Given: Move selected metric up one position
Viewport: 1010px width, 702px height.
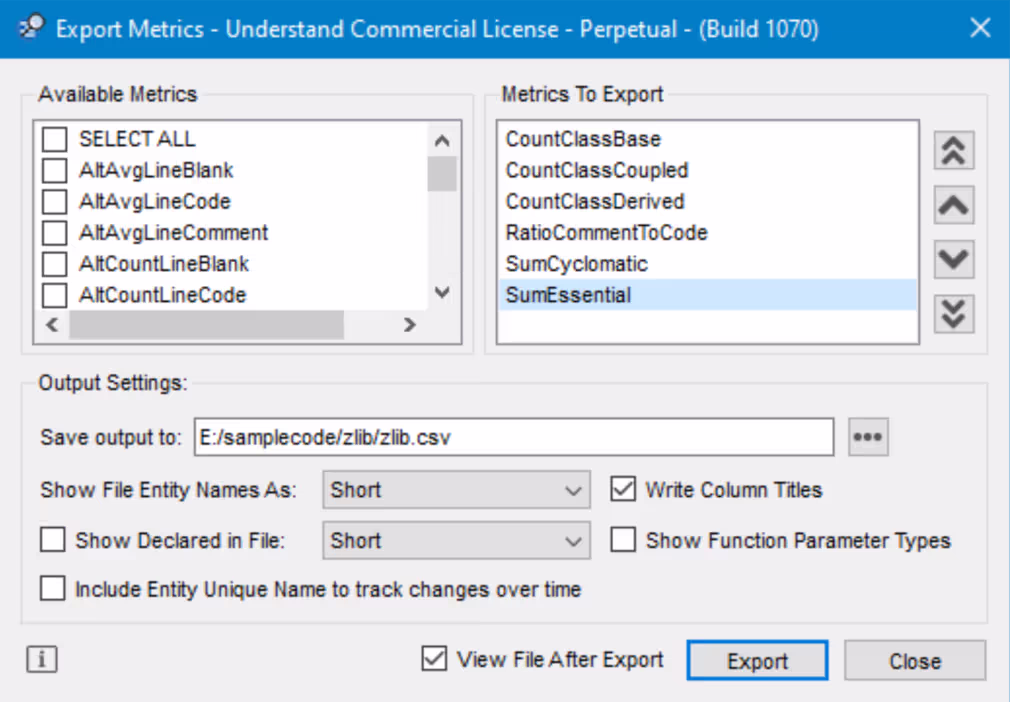Looking at the screenshot, I should tap(953, 205).
